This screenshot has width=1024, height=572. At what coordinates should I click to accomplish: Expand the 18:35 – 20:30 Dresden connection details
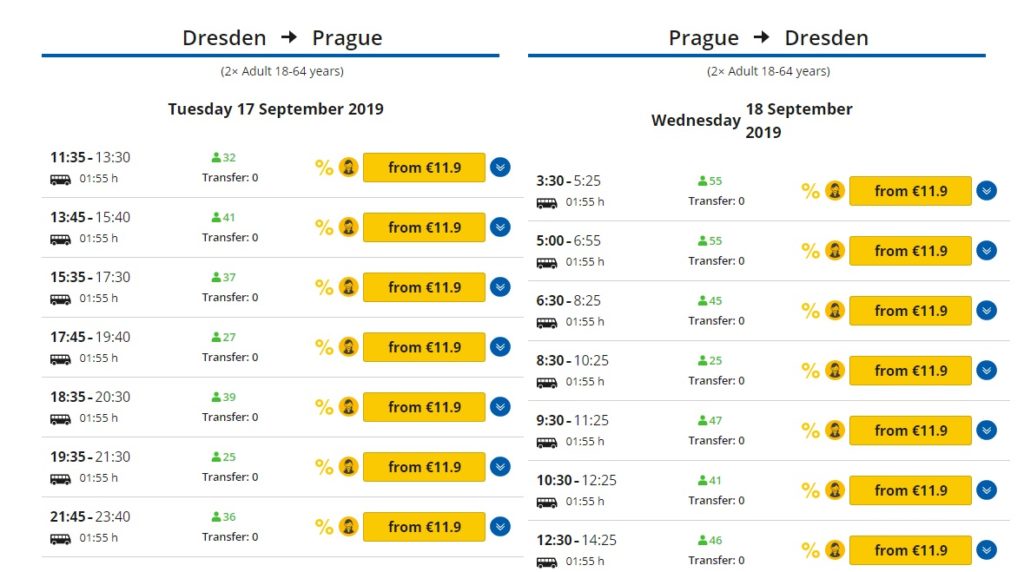point(501,407)
